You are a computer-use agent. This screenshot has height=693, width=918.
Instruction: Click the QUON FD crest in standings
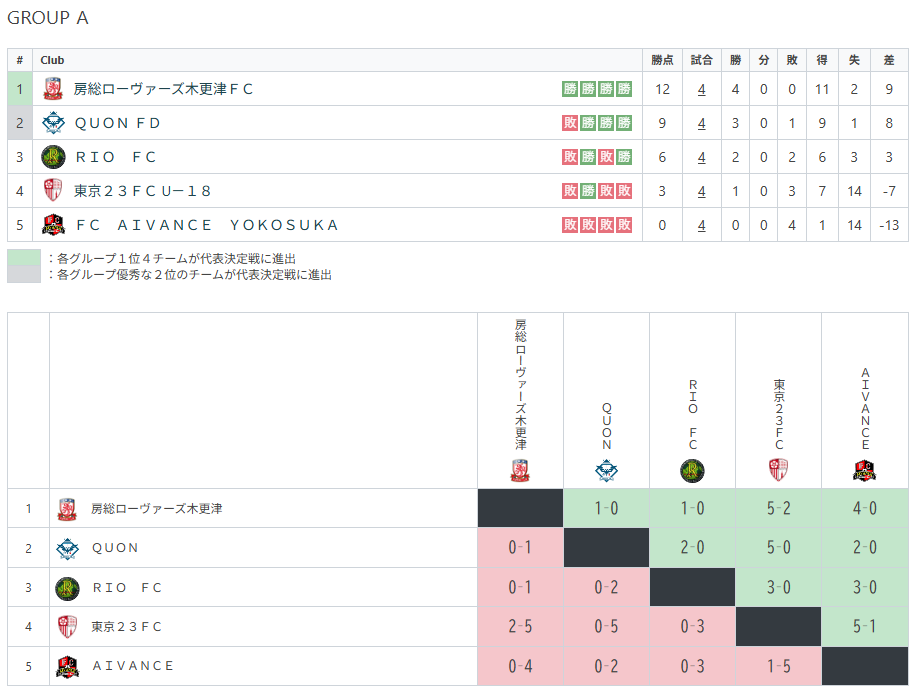pos(53,123)
